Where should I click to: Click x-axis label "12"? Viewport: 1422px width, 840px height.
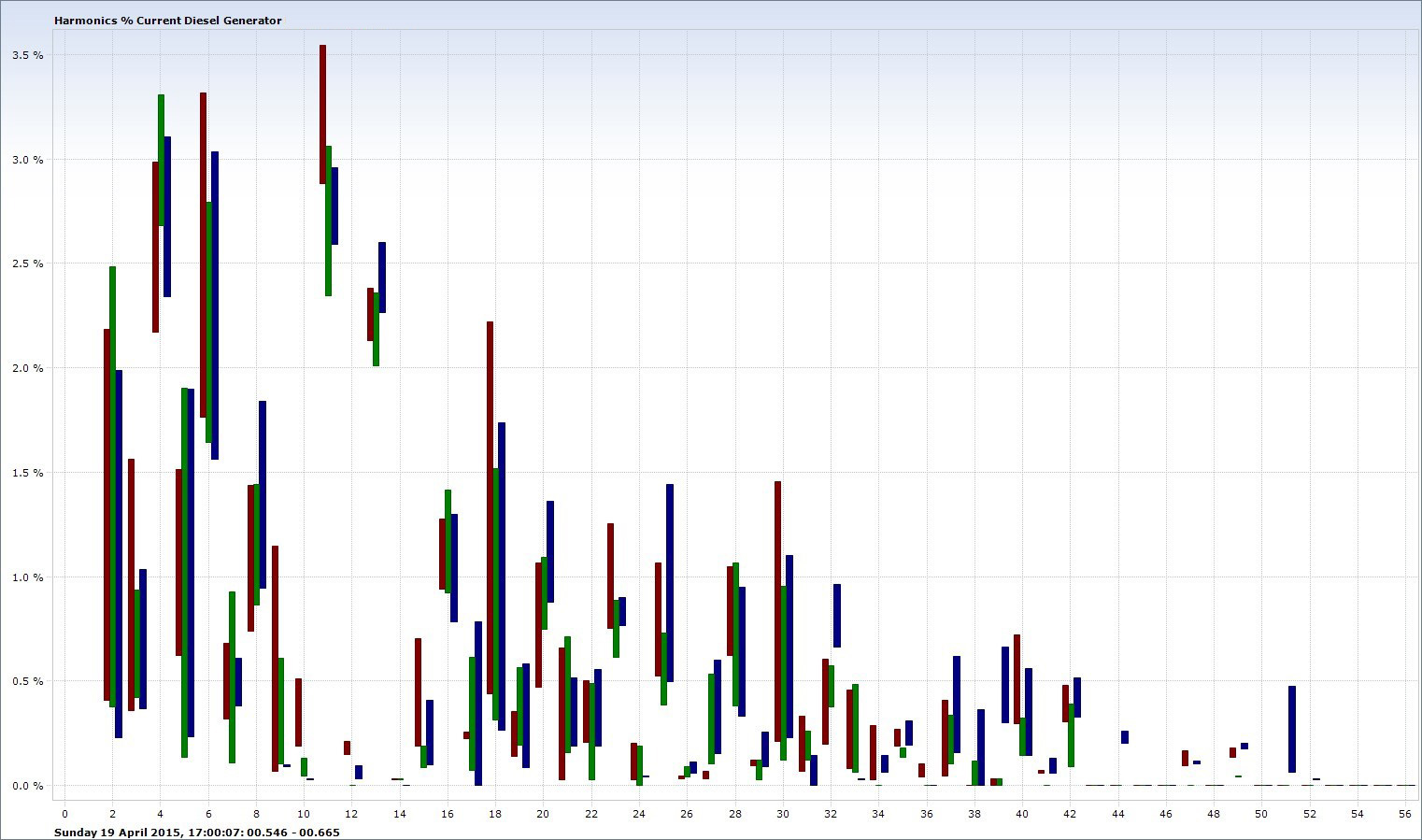pyautogui.click(x=351, y=815)
